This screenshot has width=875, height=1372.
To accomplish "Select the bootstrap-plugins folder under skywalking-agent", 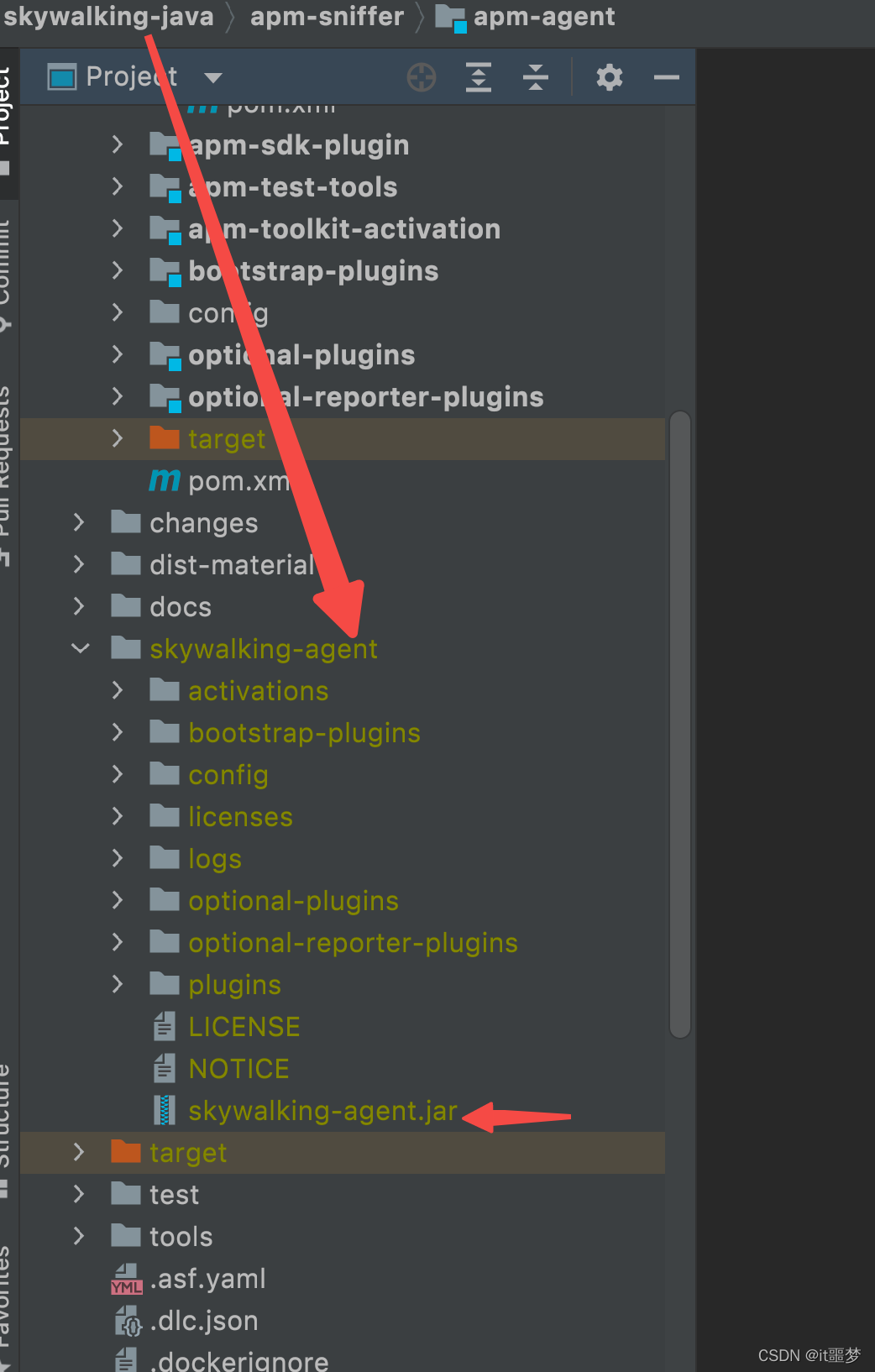I will pyautogui.click(x=304, y=733).
